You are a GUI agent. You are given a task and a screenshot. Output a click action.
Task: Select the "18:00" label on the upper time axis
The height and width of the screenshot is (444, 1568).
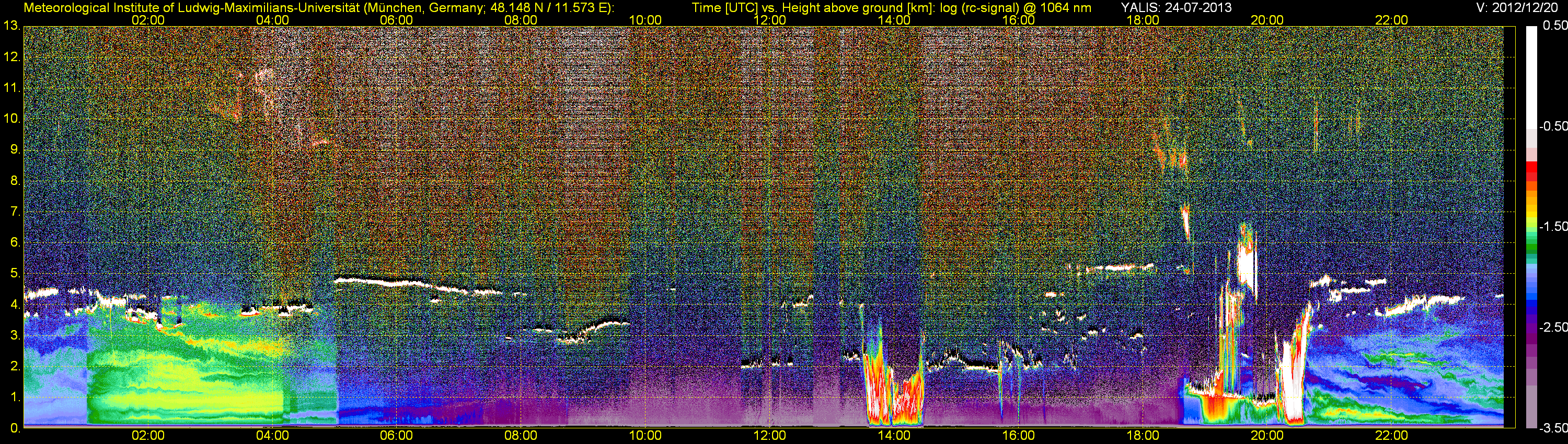[1143, 20]
